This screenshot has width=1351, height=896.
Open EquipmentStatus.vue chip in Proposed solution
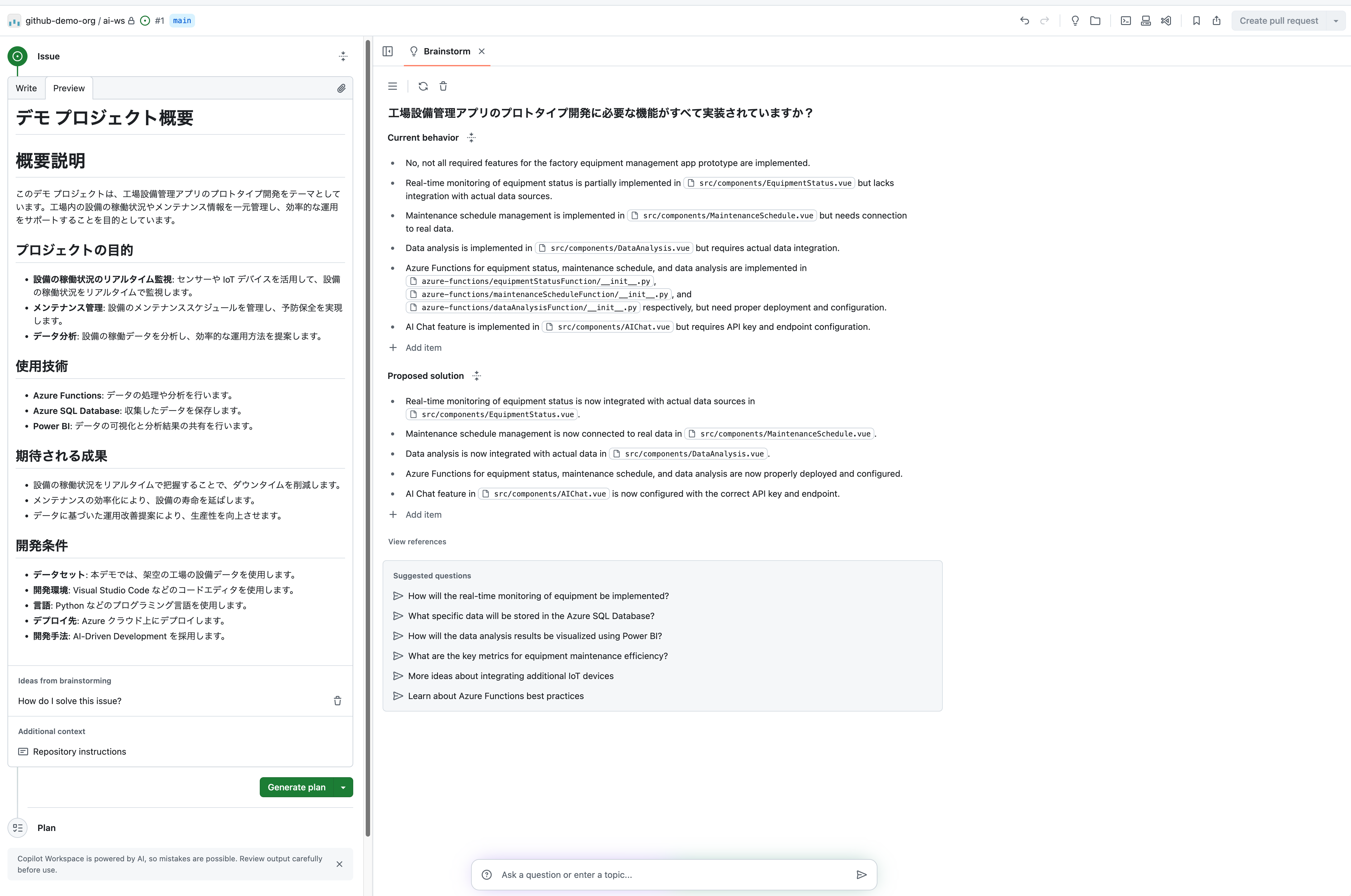click(x=492, y=414)
